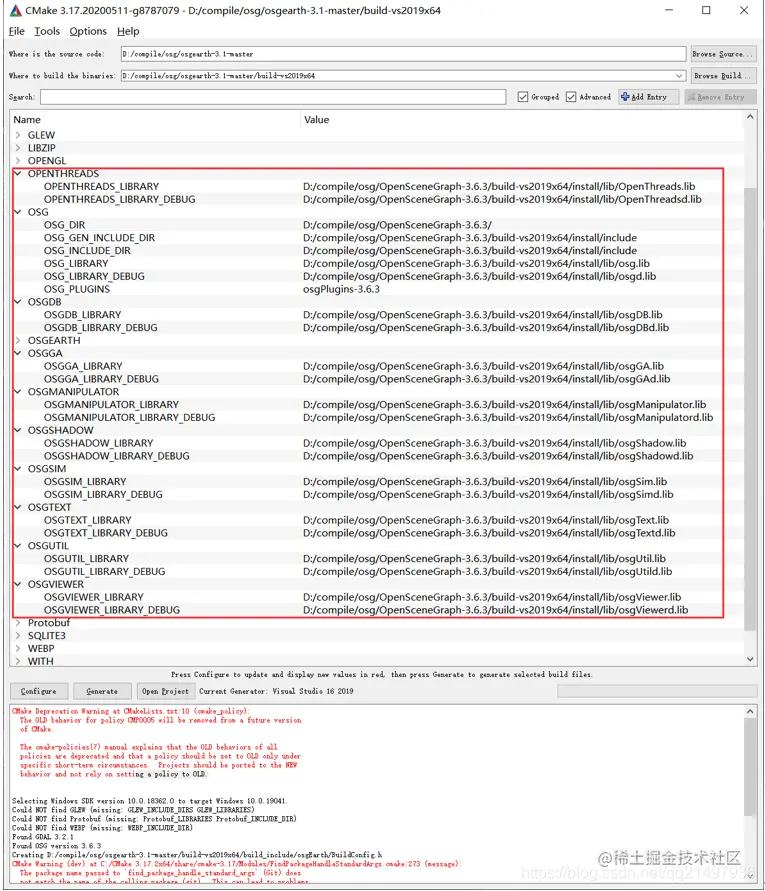Click the variable list scrollbar thumb
The height and width of the screenshot is (891, 765).
click(750, 408)
